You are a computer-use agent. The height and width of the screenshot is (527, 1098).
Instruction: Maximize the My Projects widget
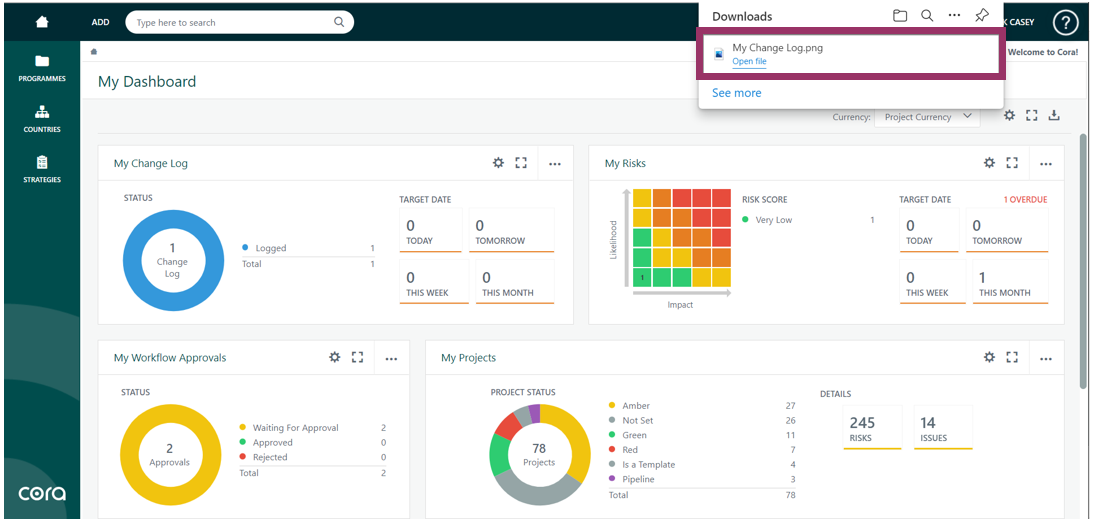[x=1011, y=357]
